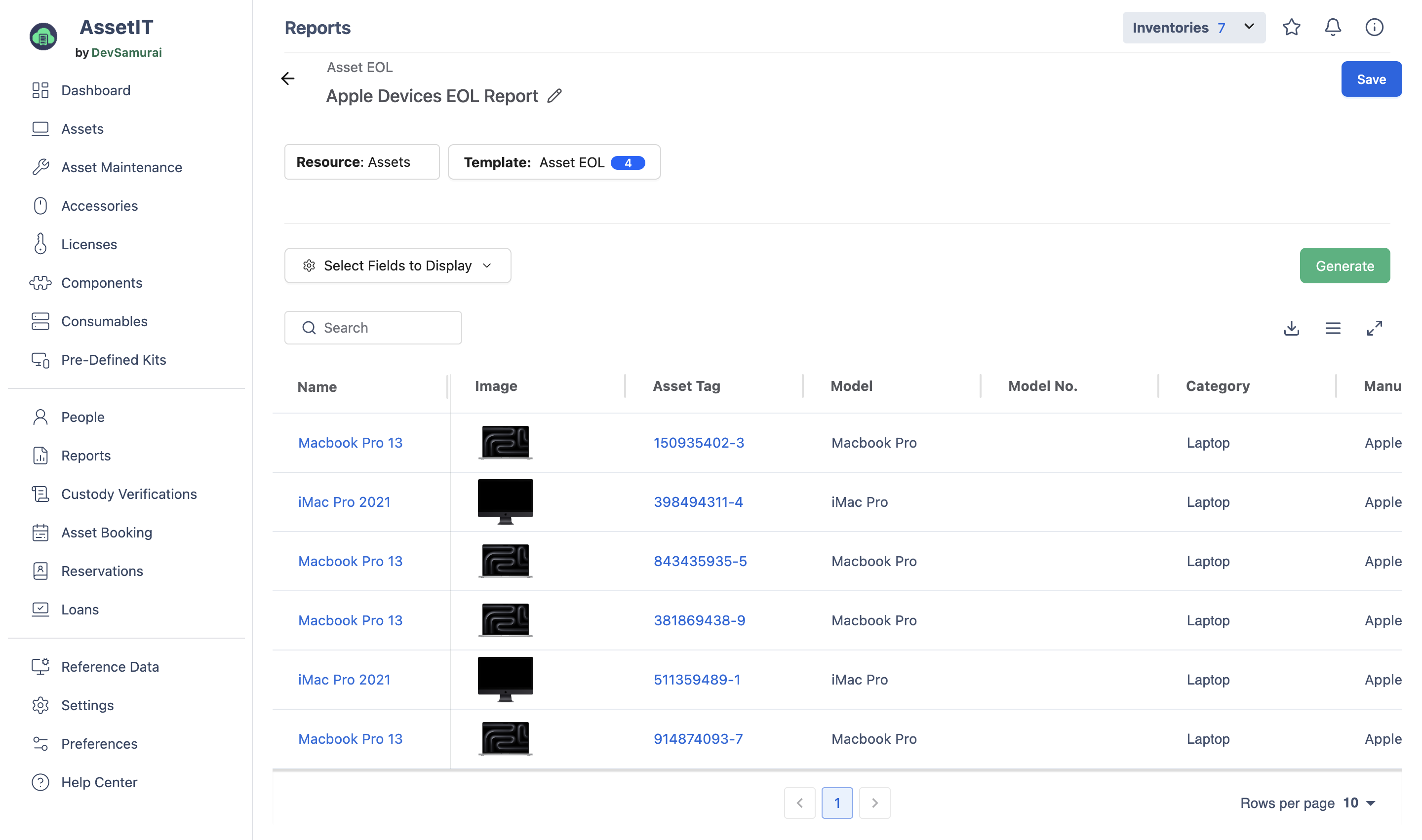Click the fullscreen expand icon

1374,328
